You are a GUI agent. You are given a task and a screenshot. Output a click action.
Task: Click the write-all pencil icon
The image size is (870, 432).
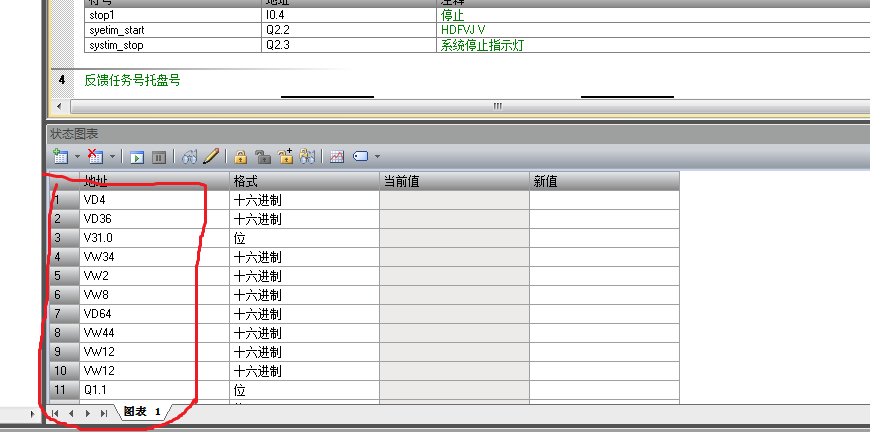(x=211, y=156)
